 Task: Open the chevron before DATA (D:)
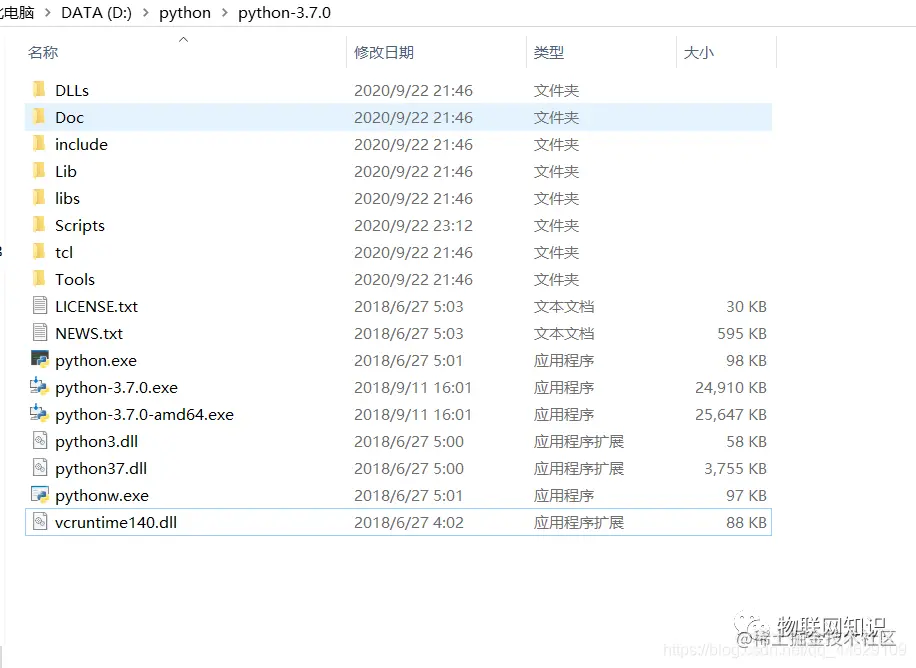coord(47,13)
